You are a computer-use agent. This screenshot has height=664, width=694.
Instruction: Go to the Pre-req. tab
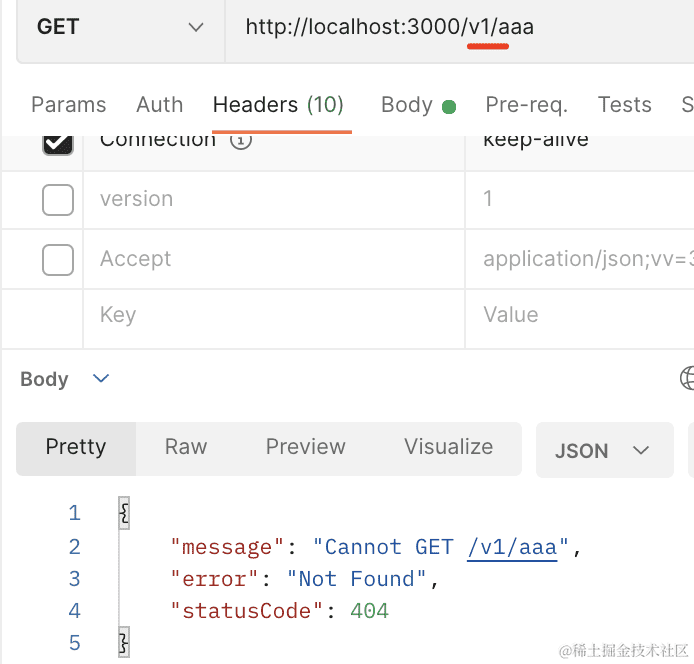point(526,105)
